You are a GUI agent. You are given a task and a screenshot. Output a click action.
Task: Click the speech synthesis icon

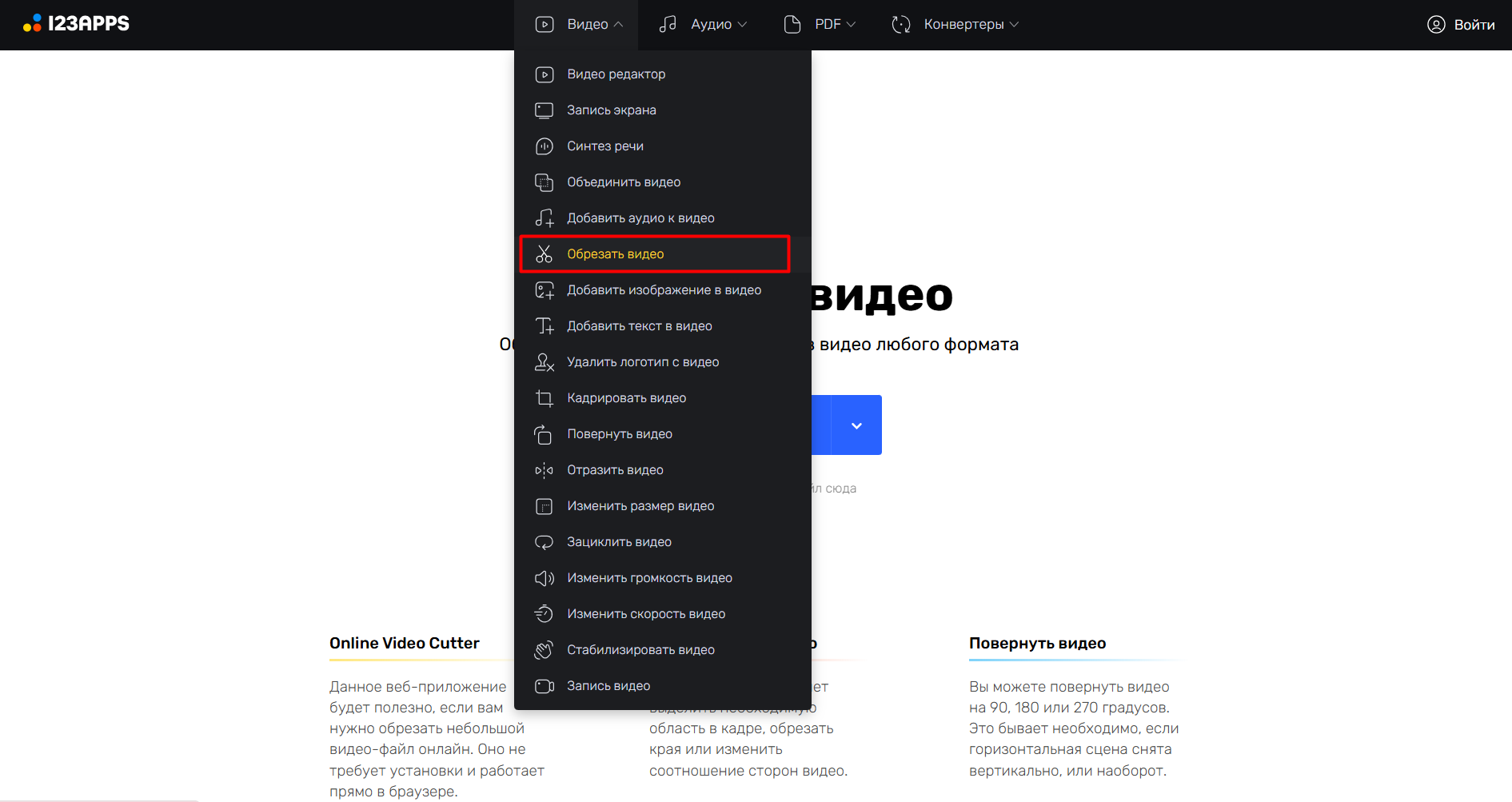tap(544, 146)
